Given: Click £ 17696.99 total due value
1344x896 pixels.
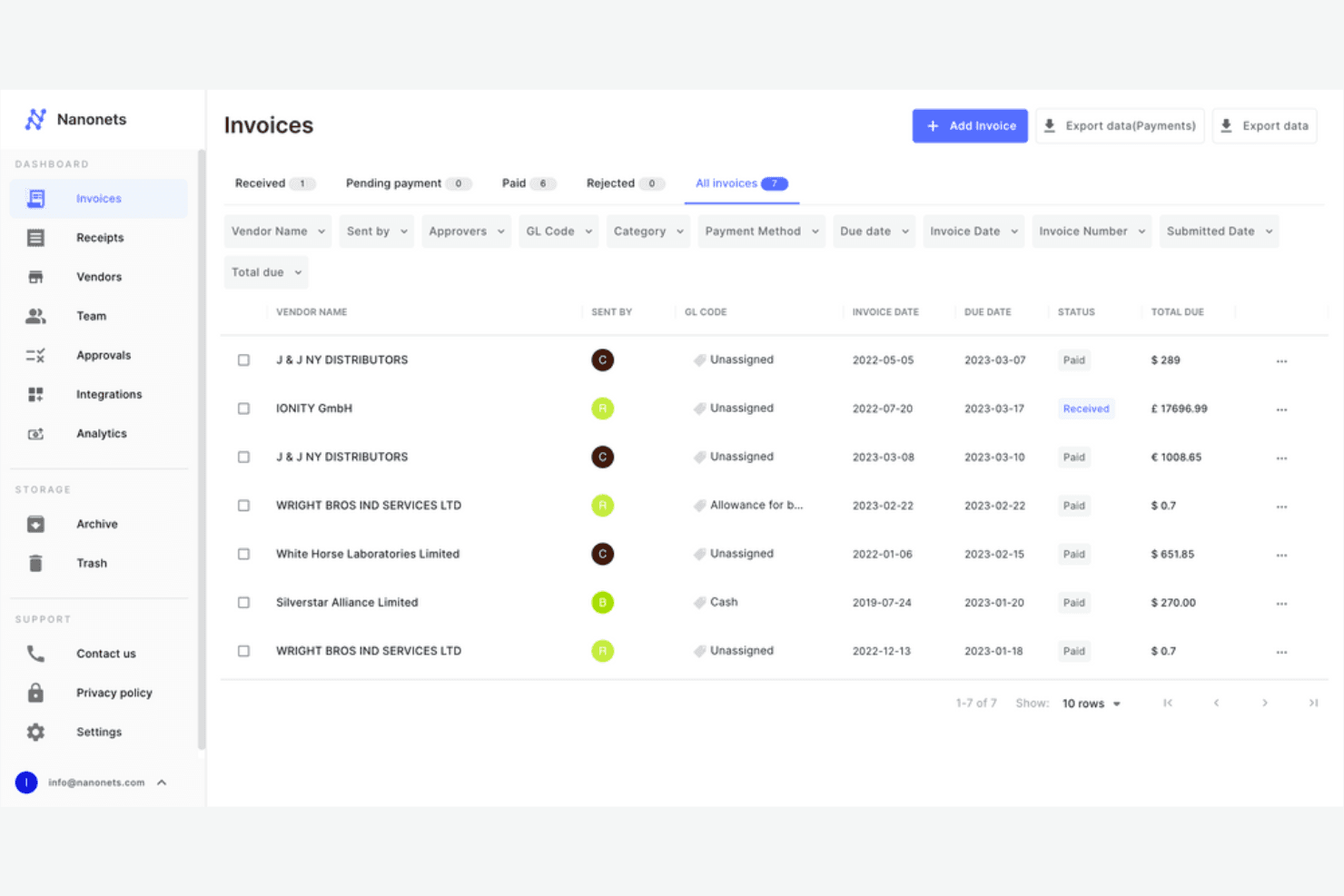Looking at the screenshot, I should 1180,409.
